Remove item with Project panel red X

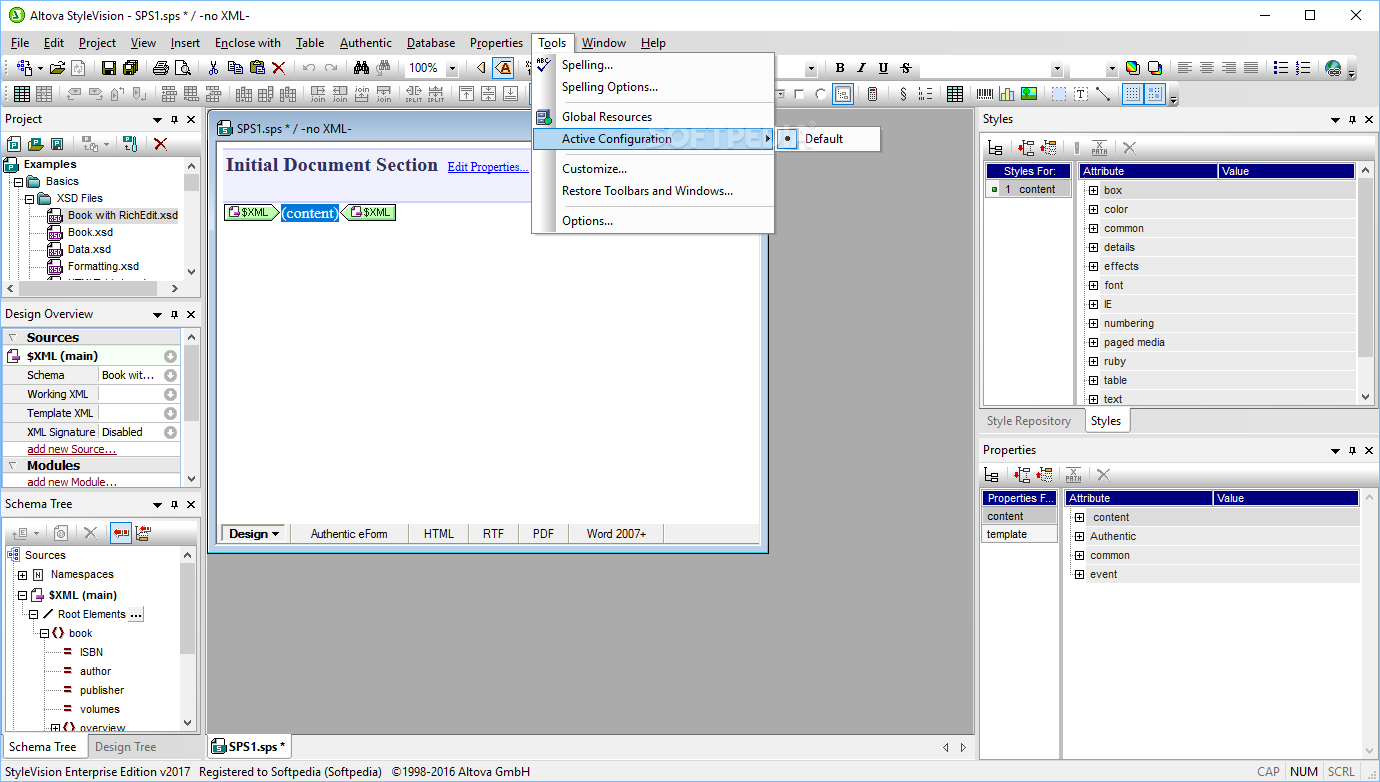coord(160,144)
